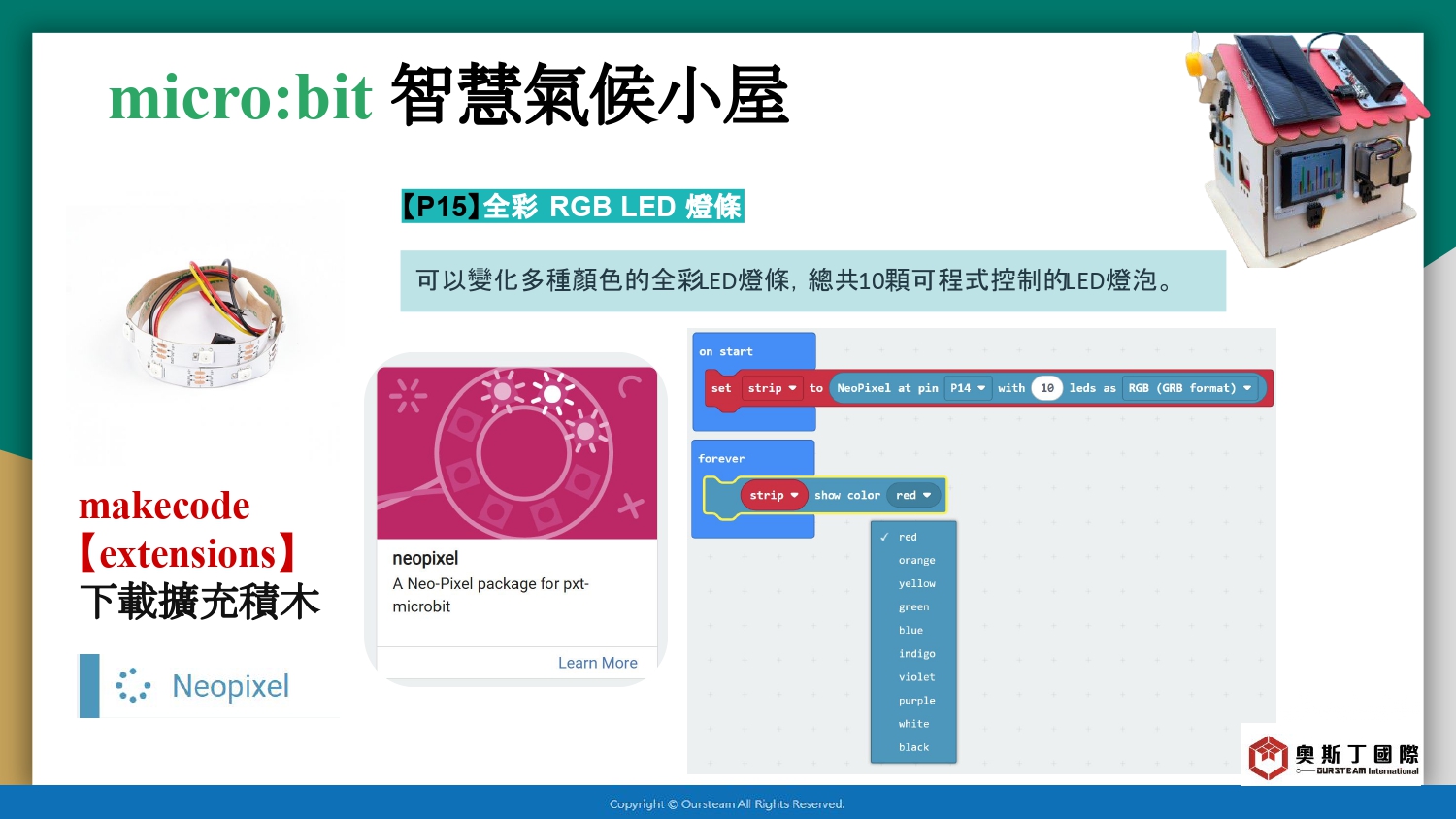Expand the red color dropdown in show color
The width and height of the screenshot is (1456, 819).
(913, 495)
